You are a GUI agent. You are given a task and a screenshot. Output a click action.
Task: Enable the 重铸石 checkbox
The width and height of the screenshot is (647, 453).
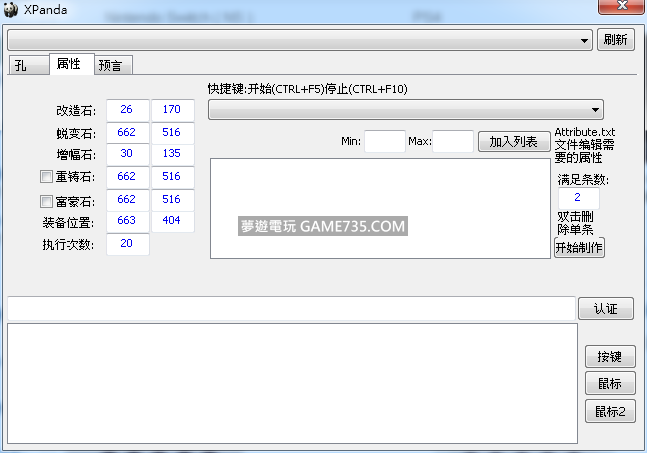click(46, 177)
